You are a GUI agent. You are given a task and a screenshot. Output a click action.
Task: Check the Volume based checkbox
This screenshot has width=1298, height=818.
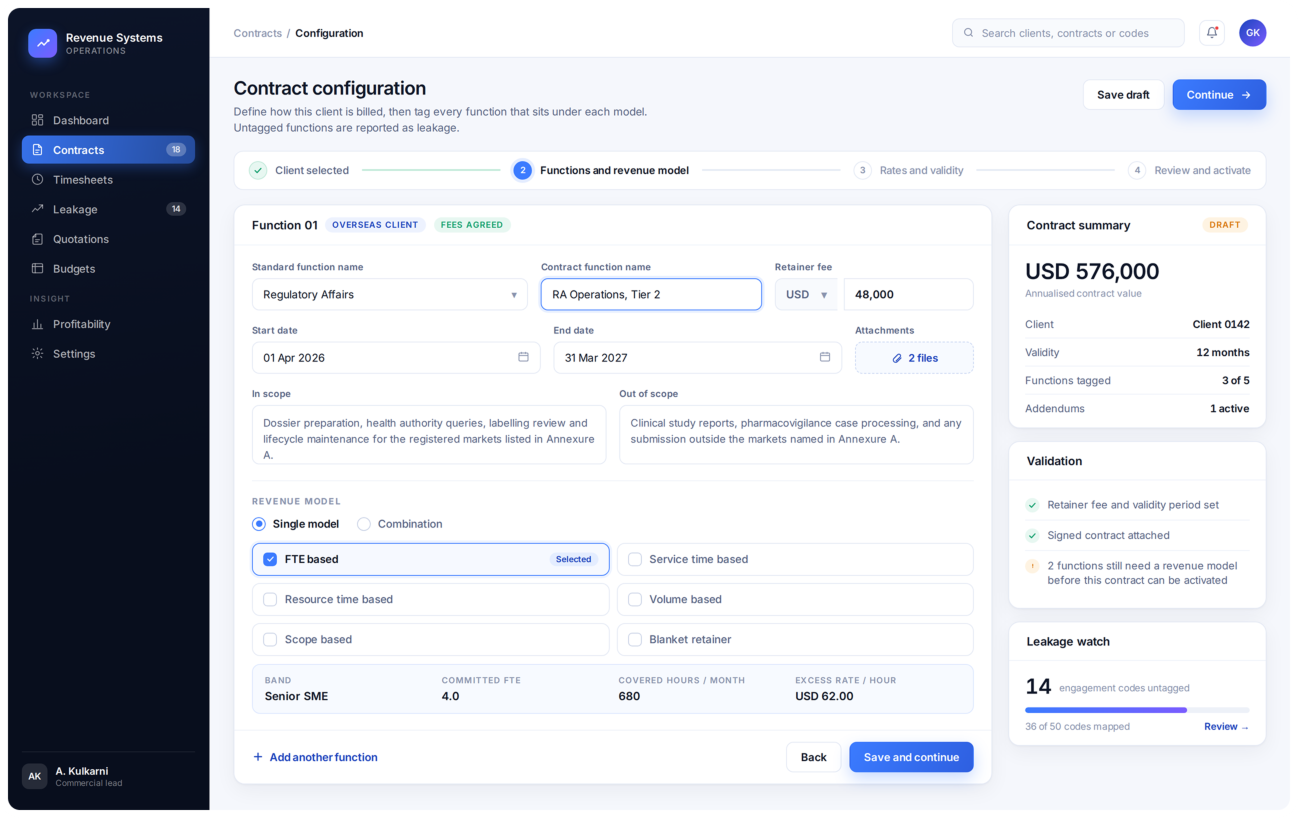point(635,599)
